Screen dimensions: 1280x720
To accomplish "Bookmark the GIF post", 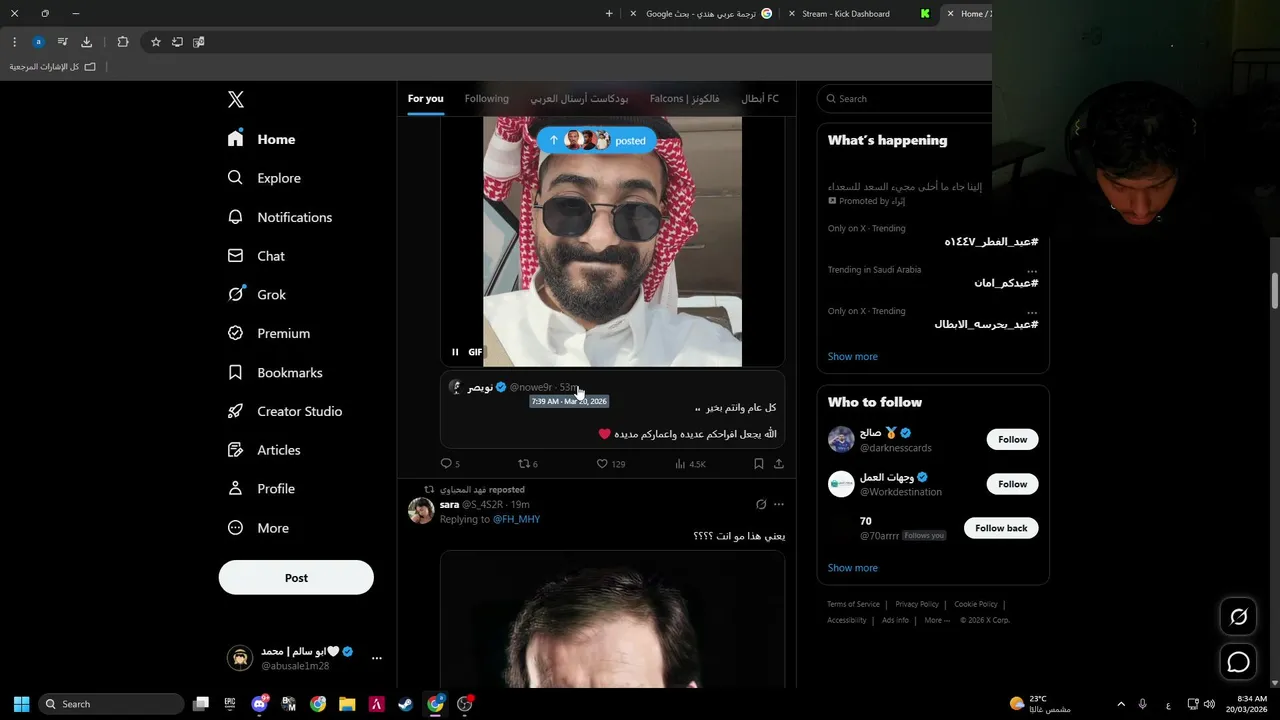I will (759, 464).
